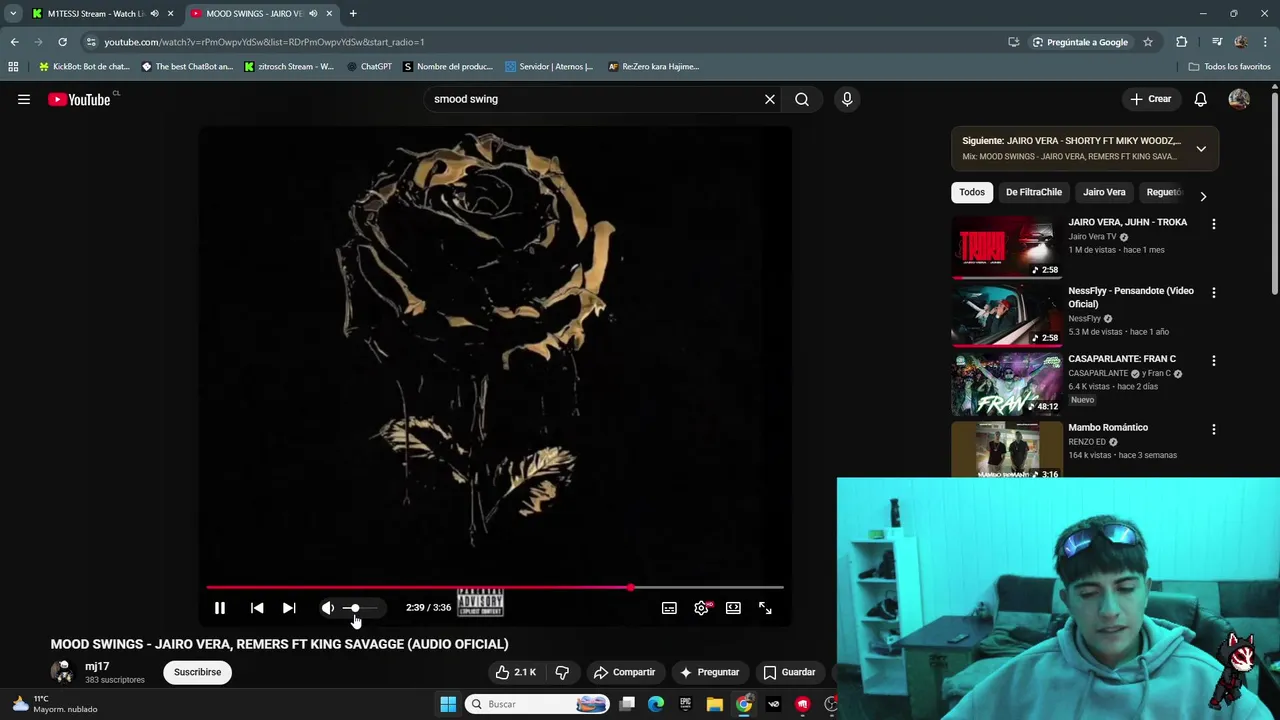Enter fullscreen mode
The image size is (1280, 720).
coord(765,608)
